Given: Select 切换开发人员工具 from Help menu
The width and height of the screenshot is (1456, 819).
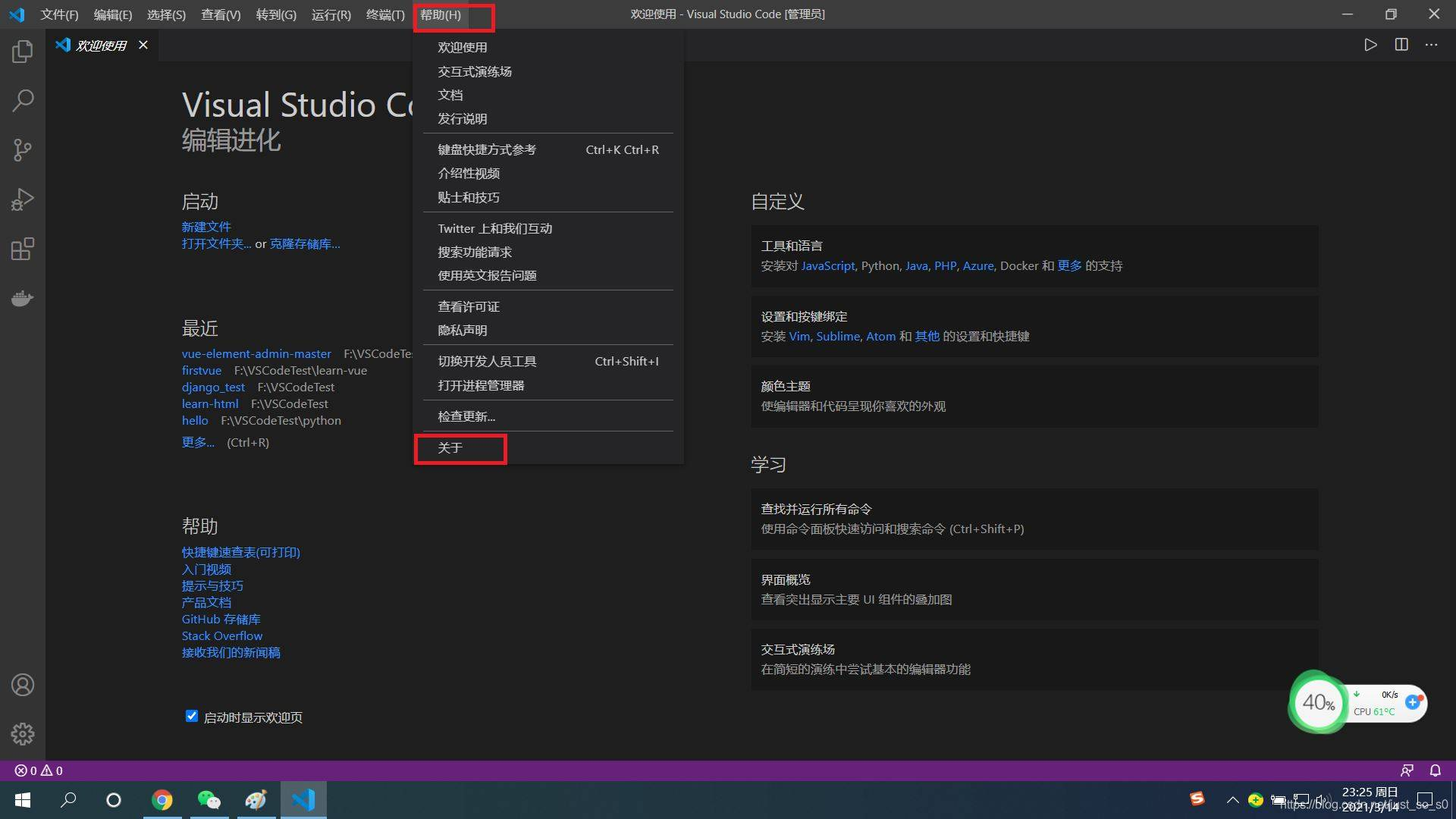Looking at the screenshot, I should click(x=487, y=361).
